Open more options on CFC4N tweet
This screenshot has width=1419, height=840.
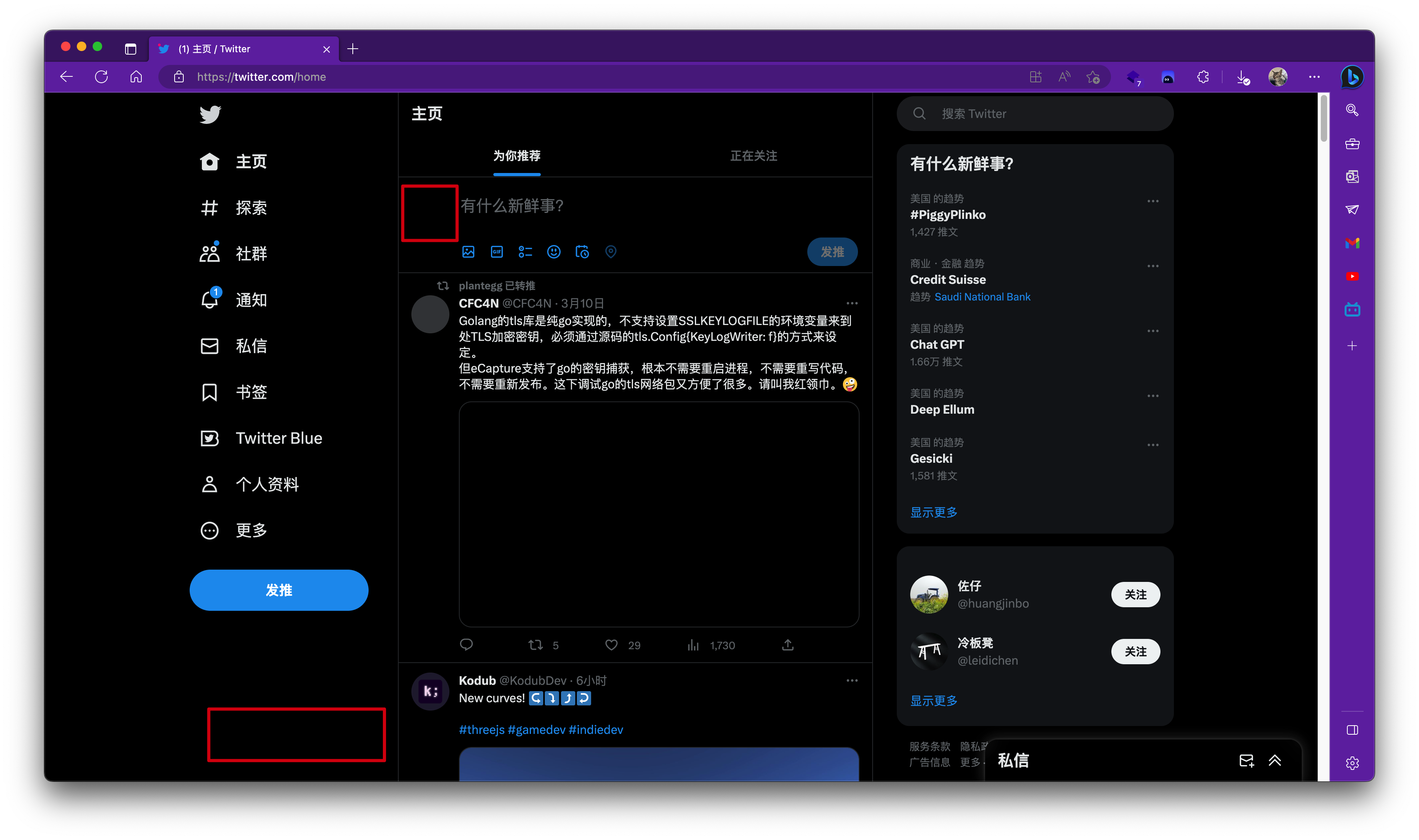pos(852,303)
